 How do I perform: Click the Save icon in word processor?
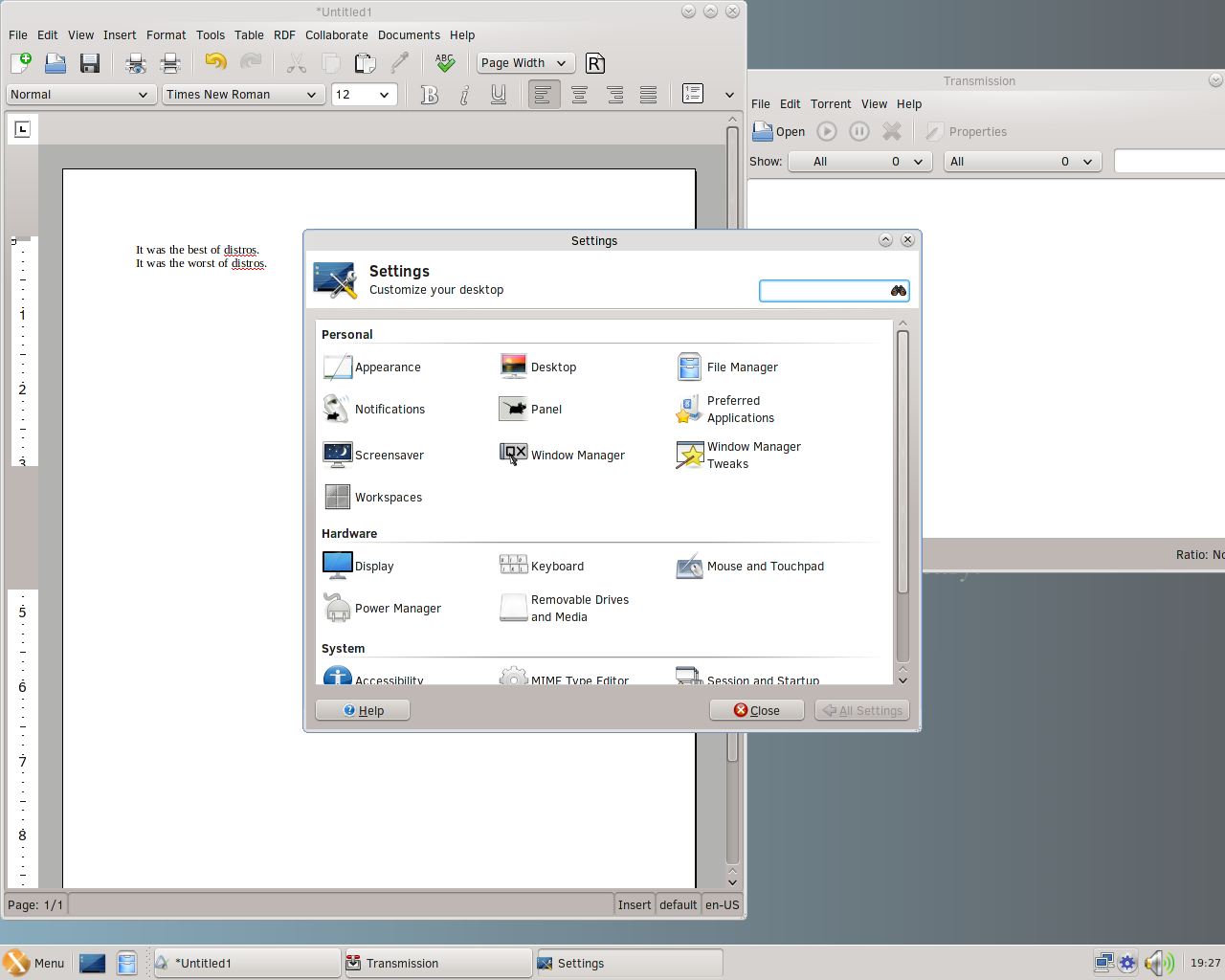(90, 63)
